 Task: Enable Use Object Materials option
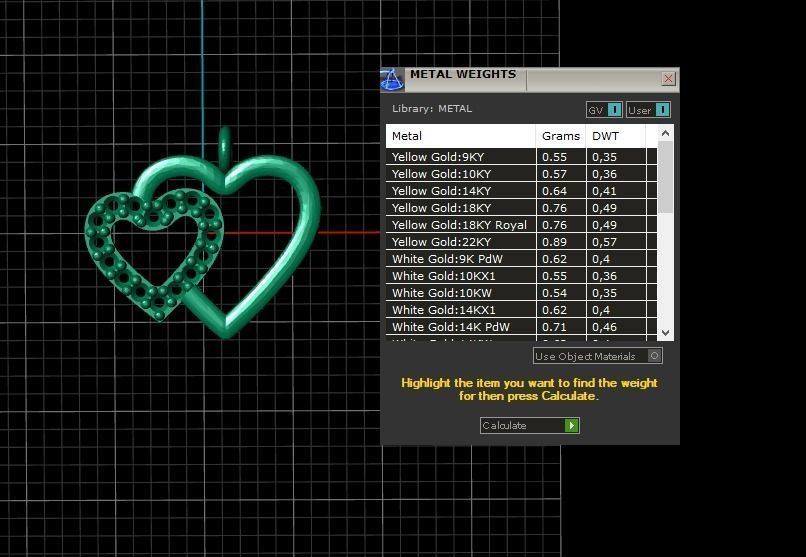point(597,356)
